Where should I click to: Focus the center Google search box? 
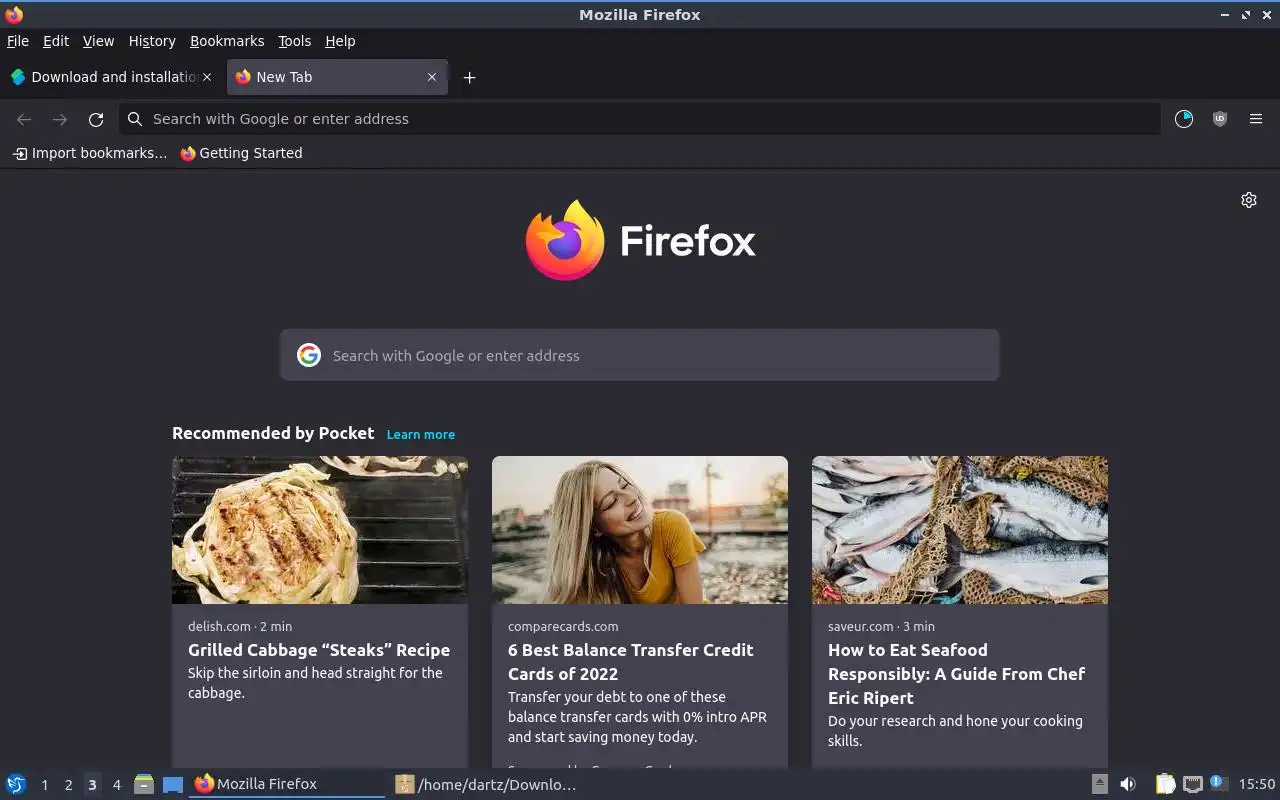640,355
